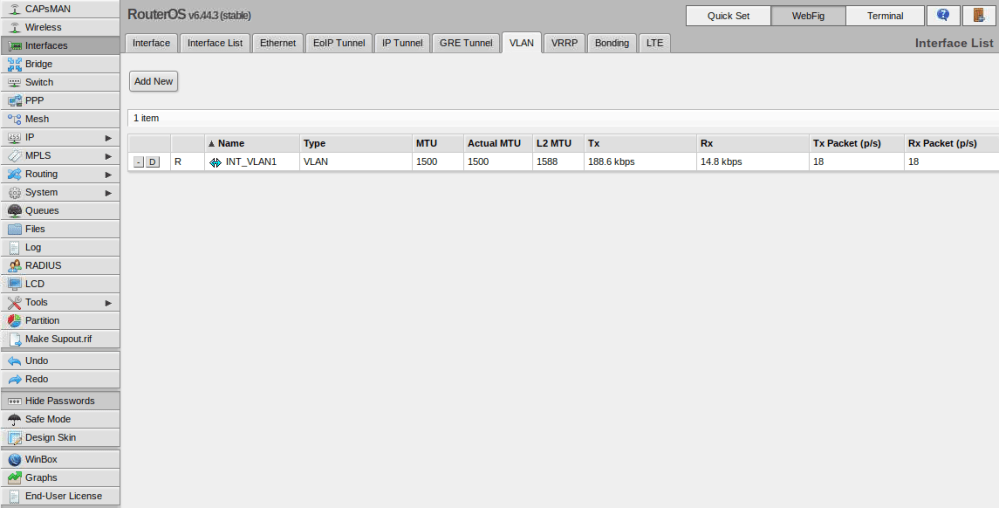Click the Add New button
Viewport: 999px width, 508px height.
pos(154,82)
